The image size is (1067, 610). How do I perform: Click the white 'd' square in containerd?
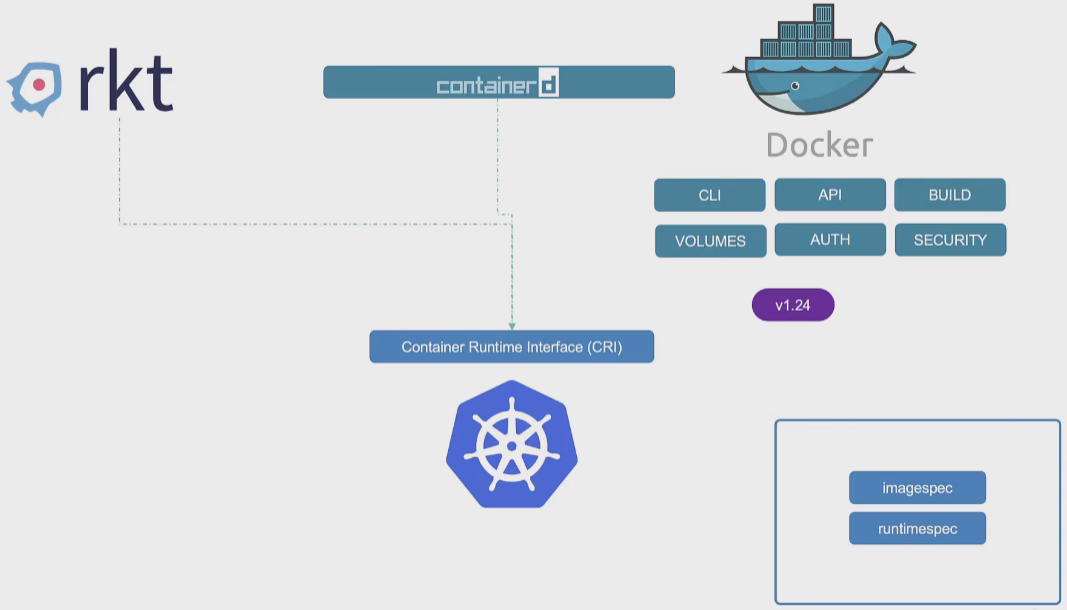pos(548,85)
